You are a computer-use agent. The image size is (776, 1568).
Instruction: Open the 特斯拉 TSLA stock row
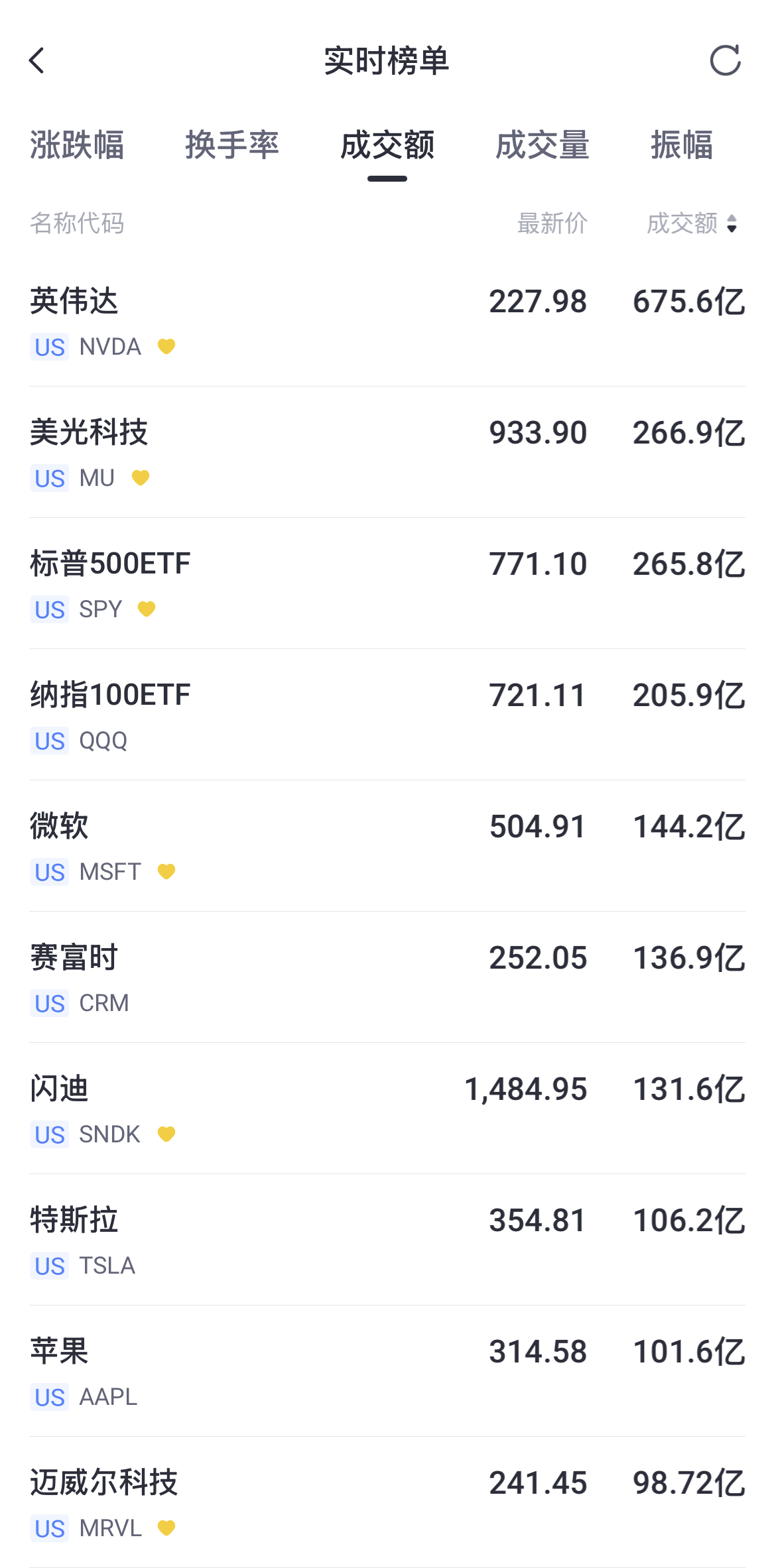(387, 1240)
